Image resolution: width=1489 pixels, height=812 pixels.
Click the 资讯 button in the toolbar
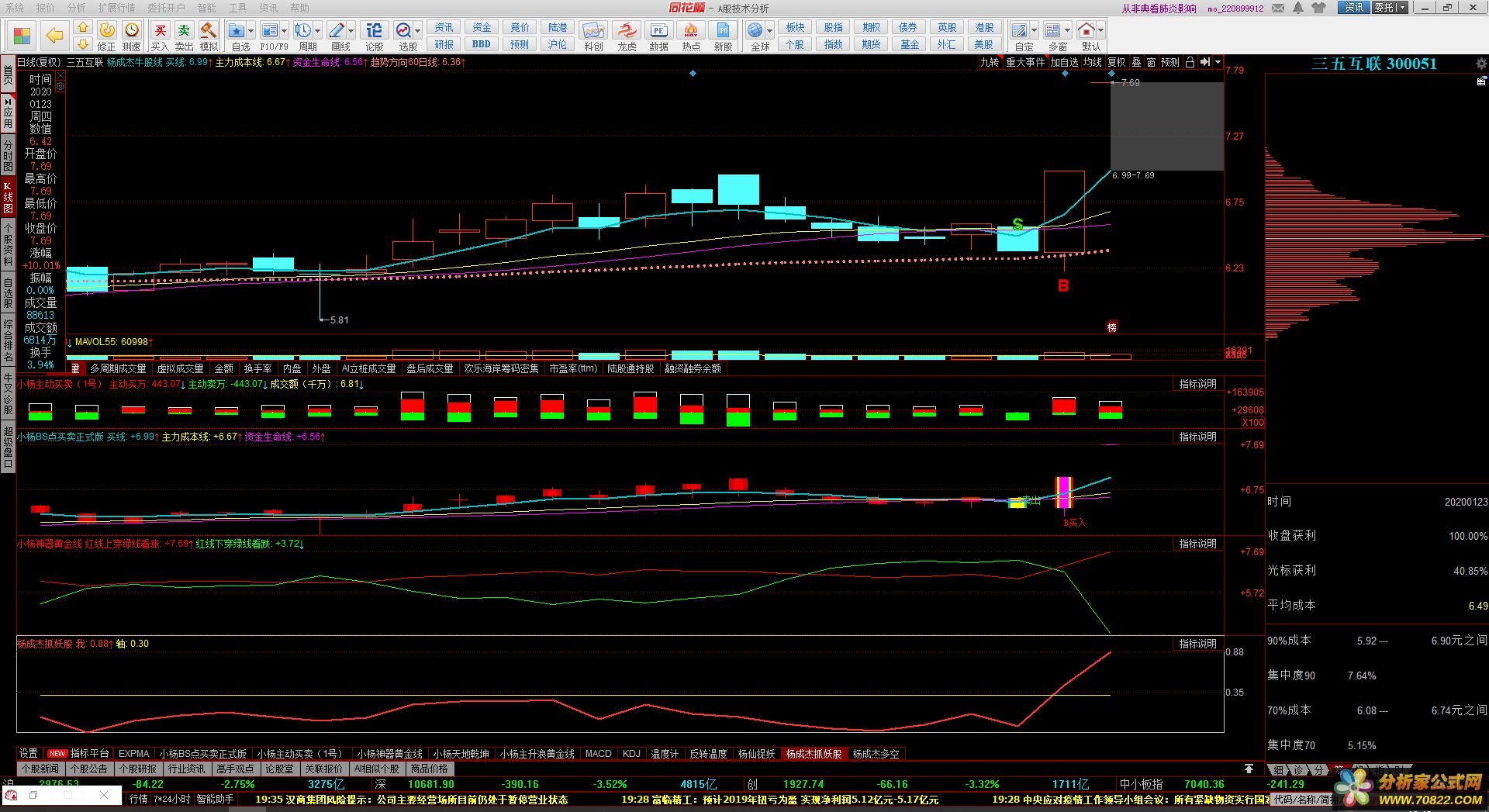tap(444, 27)
